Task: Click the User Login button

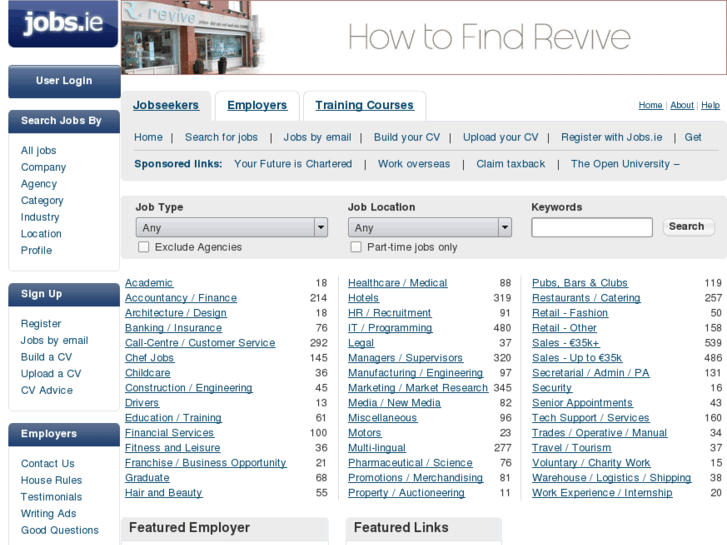Action: click(x=64, y=81)
